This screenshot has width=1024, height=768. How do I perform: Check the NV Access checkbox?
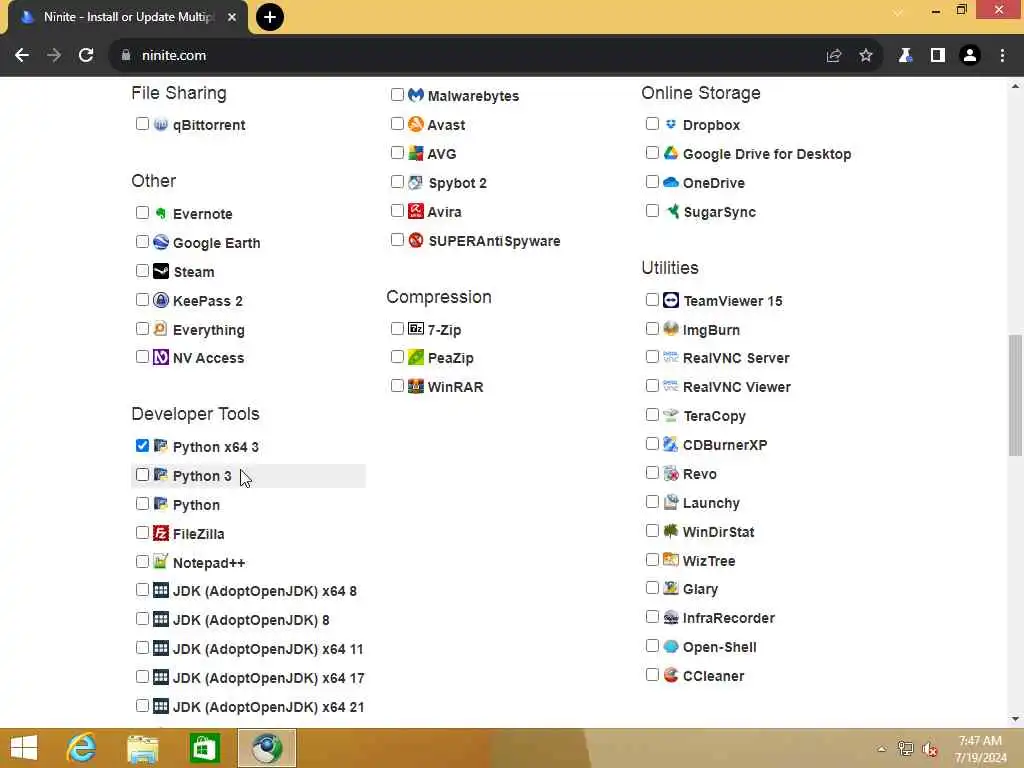[142, 357]
